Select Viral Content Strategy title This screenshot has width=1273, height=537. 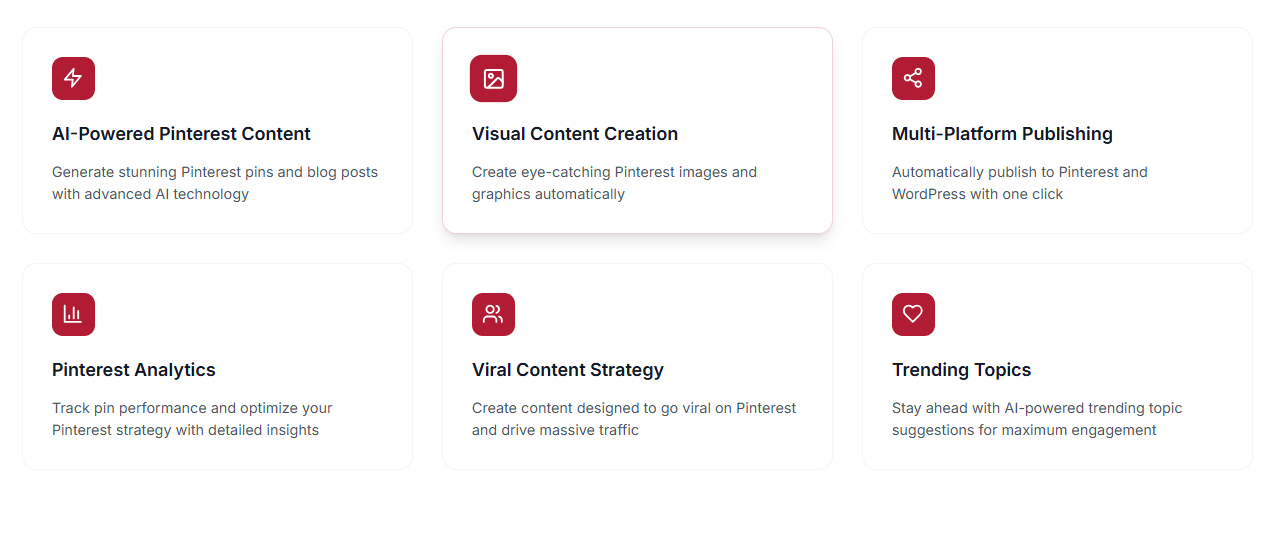tap(568, 370)
